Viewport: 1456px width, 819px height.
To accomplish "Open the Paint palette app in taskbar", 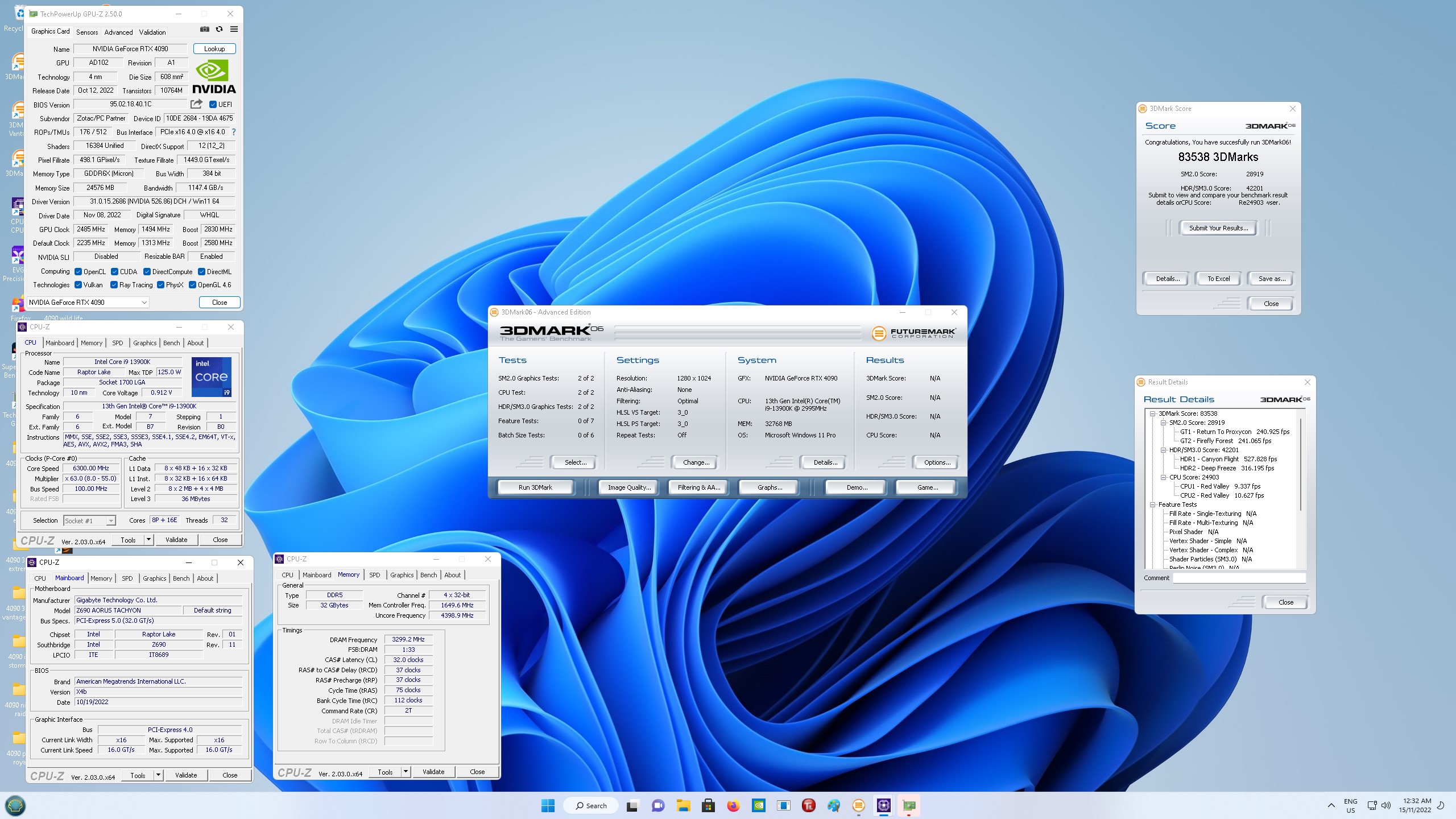I will pos(833,805).
